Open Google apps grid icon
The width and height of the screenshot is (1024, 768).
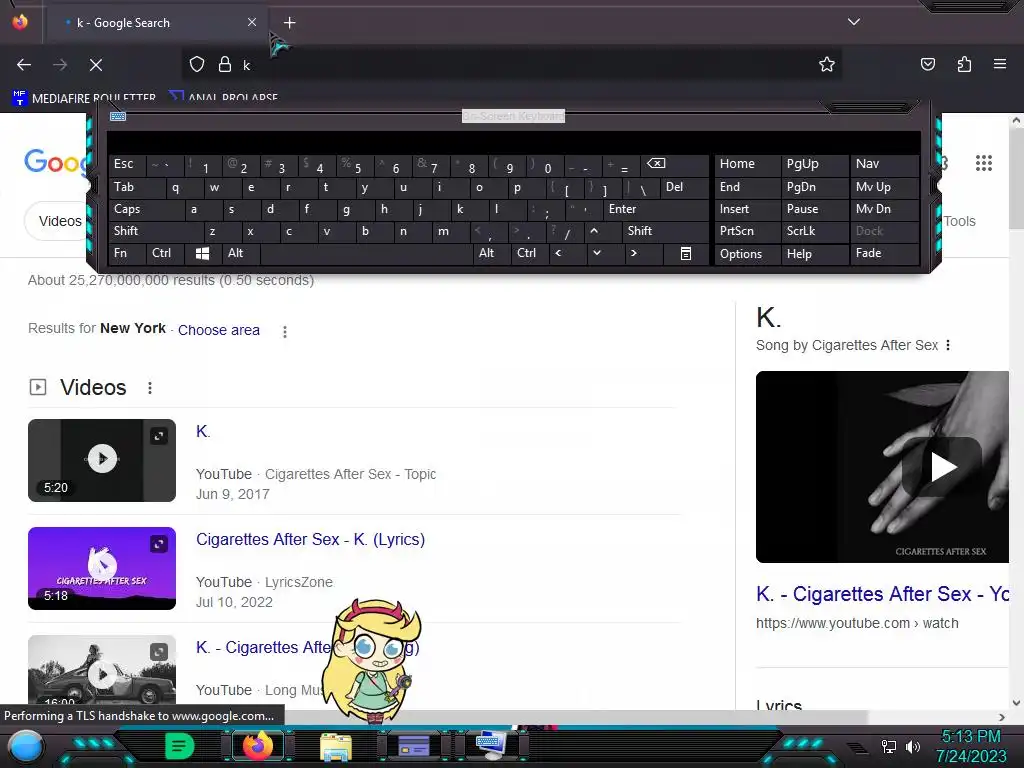pos(984,163)
